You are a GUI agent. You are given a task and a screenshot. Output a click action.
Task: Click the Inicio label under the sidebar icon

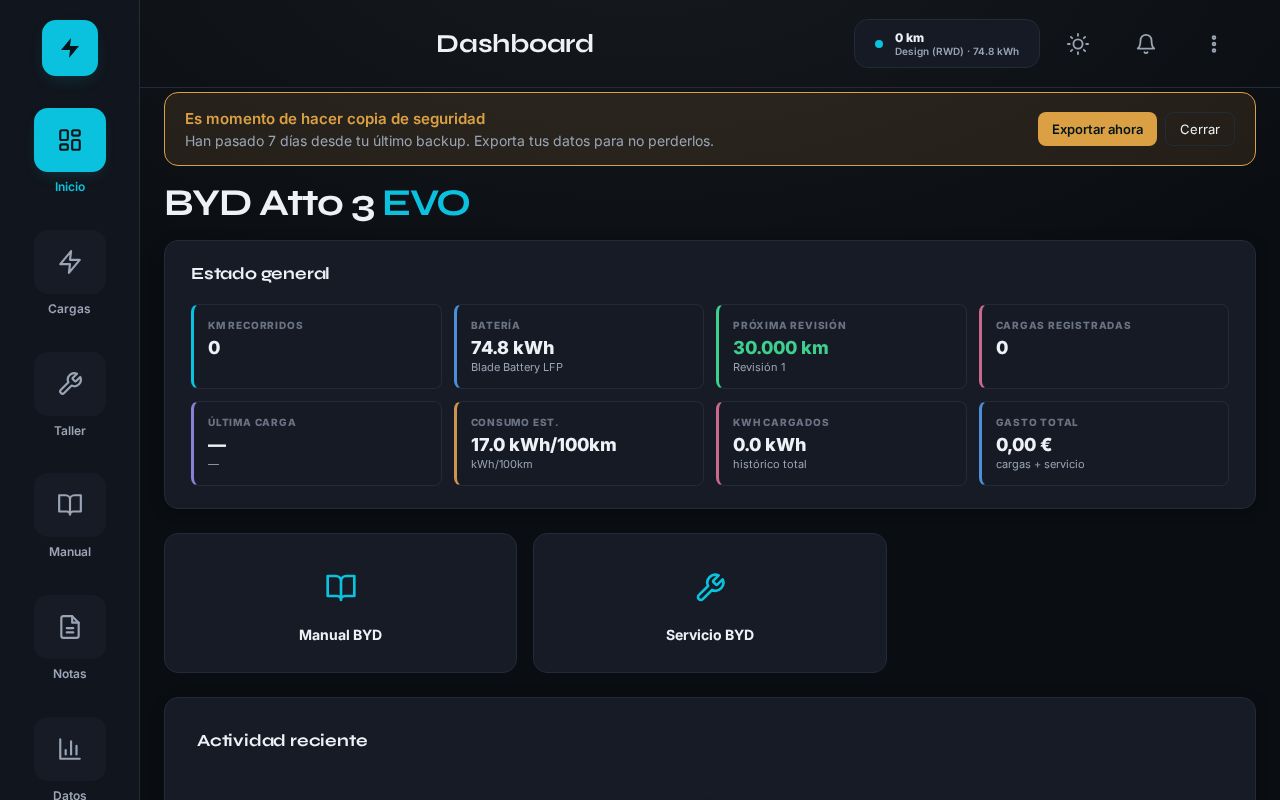tap(70, 187)
